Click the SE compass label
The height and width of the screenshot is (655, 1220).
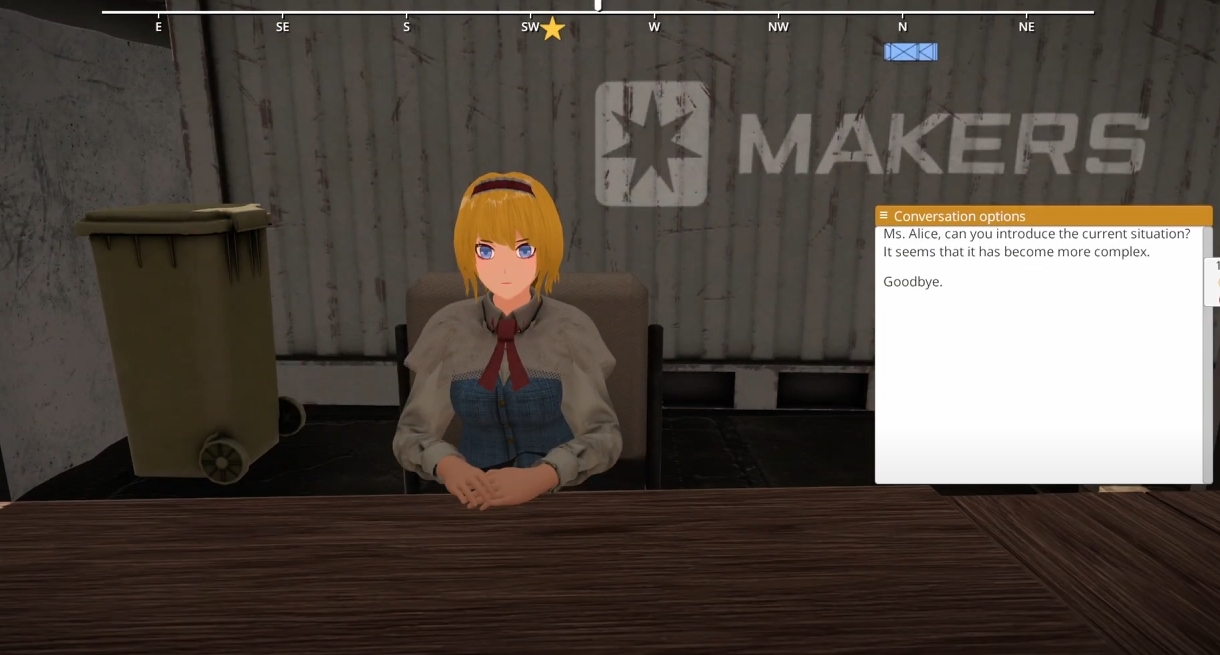click(282, 27)
